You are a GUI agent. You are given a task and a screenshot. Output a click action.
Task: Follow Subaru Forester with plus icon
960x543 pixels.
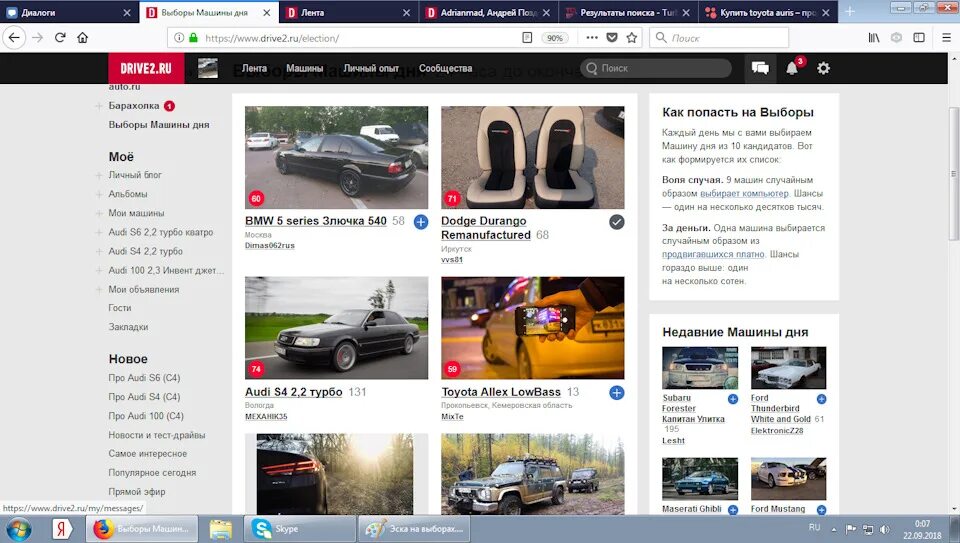point(733,399)
